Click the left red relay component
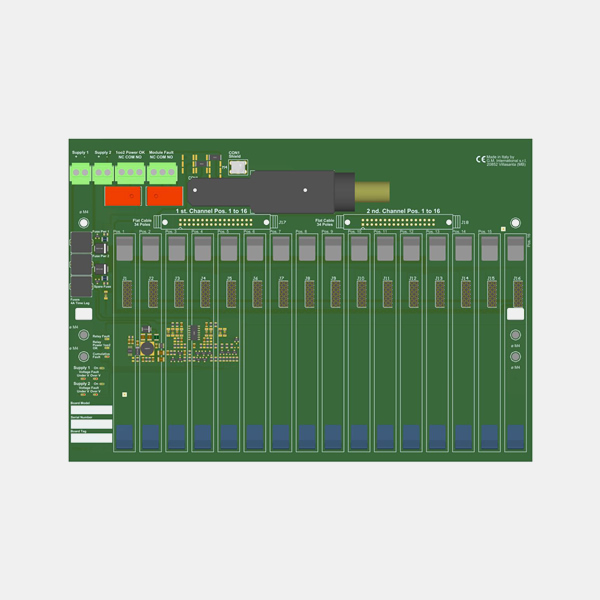This screenshot has height=600, width=600. click(120, 198)
